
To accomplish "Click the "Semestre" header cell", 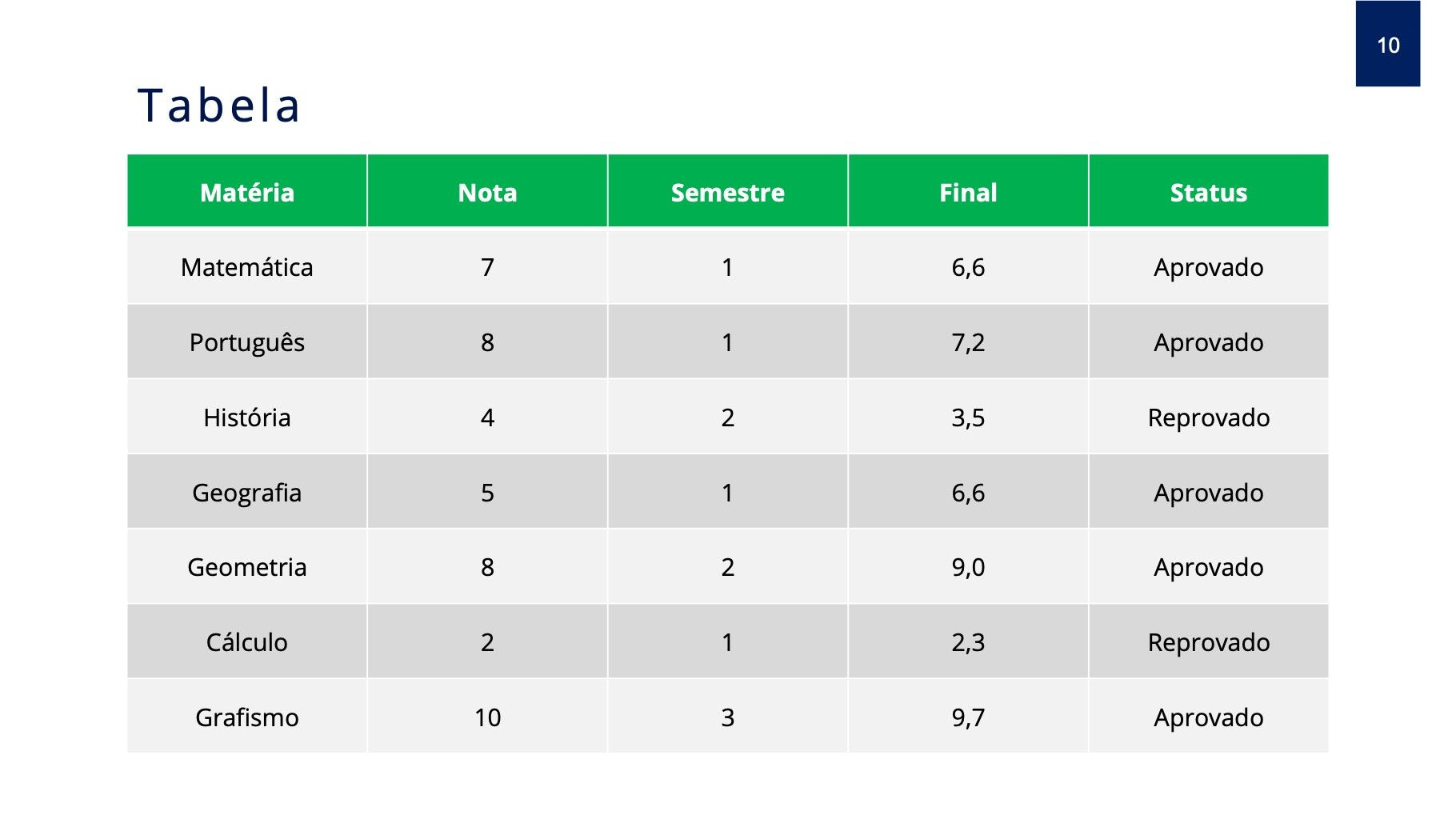I will (x=727, y=193).
